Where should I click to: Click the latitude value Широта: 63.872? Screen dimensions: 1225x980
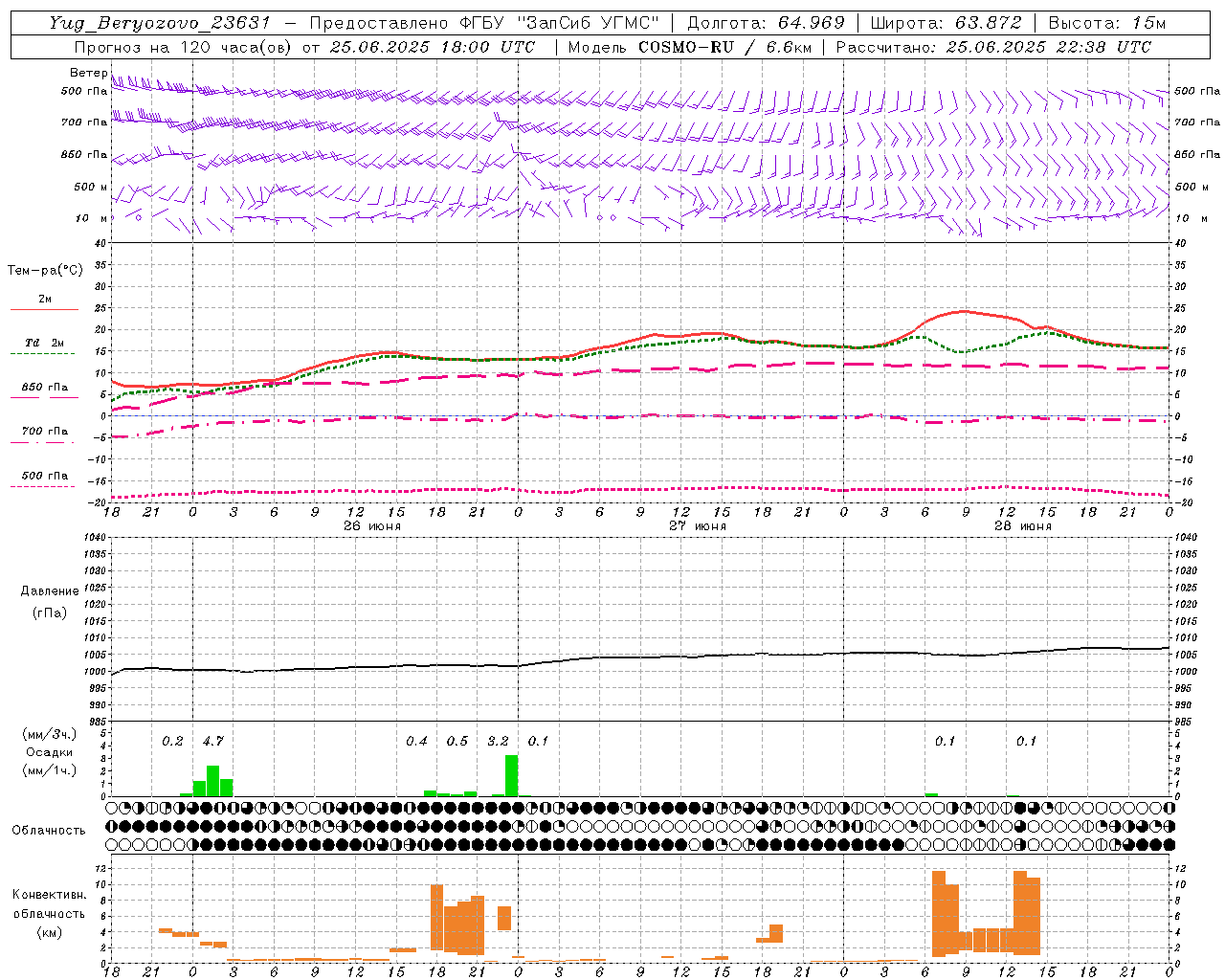[x=946, y=23]
